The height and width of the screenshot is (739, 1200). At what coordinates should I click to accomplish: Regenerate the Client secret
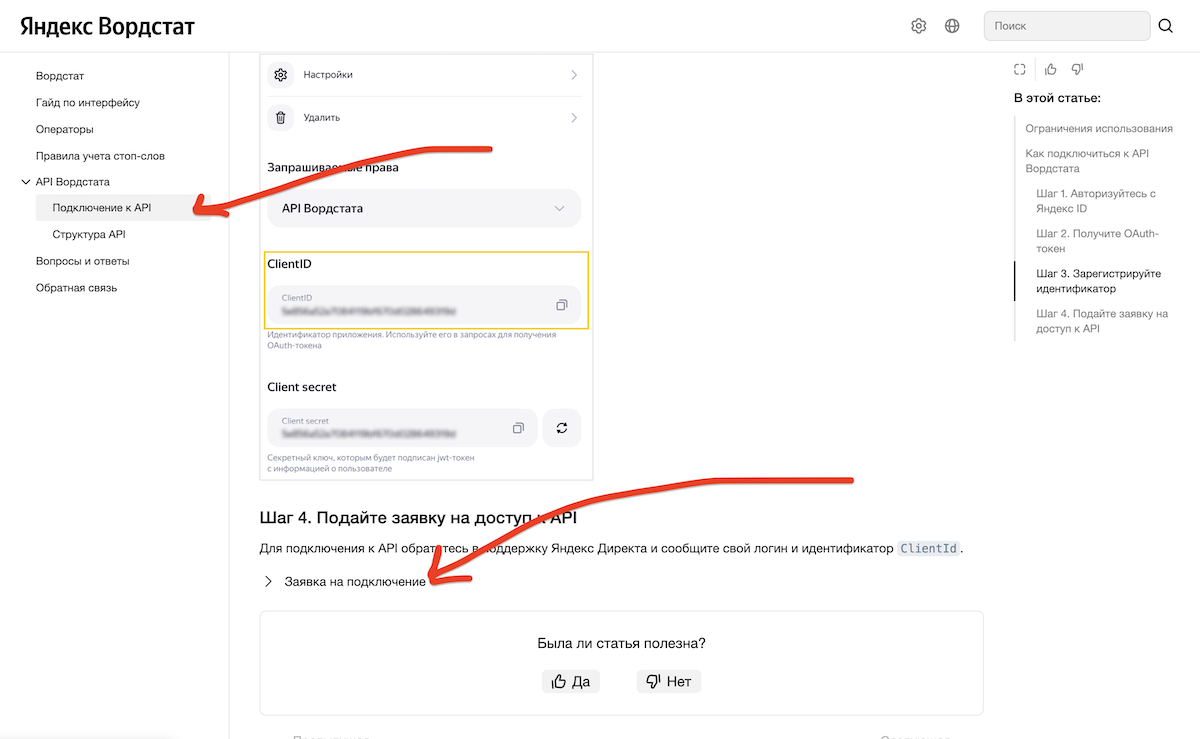(562, 428)
